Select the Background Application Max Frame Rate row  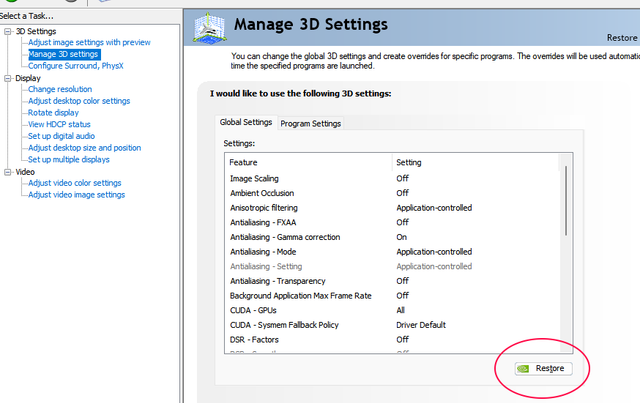coord(391,296)
